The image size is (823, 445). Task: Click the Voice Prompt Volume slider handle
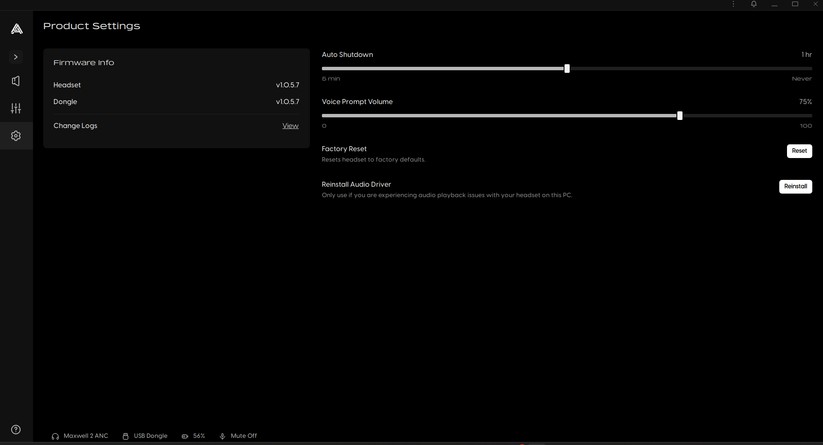coord(680,116)
